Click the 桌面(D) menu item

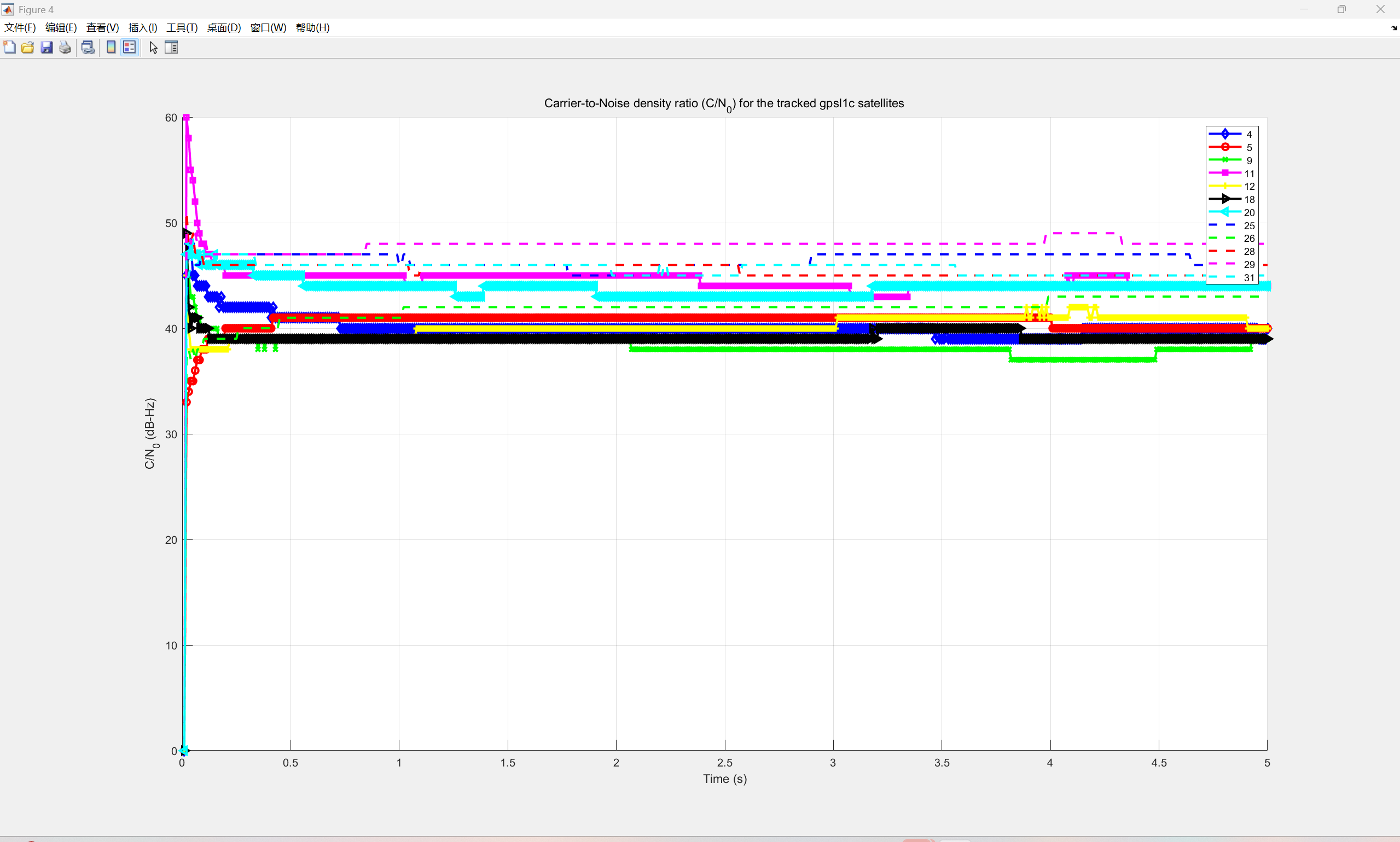tap(224, 27)
